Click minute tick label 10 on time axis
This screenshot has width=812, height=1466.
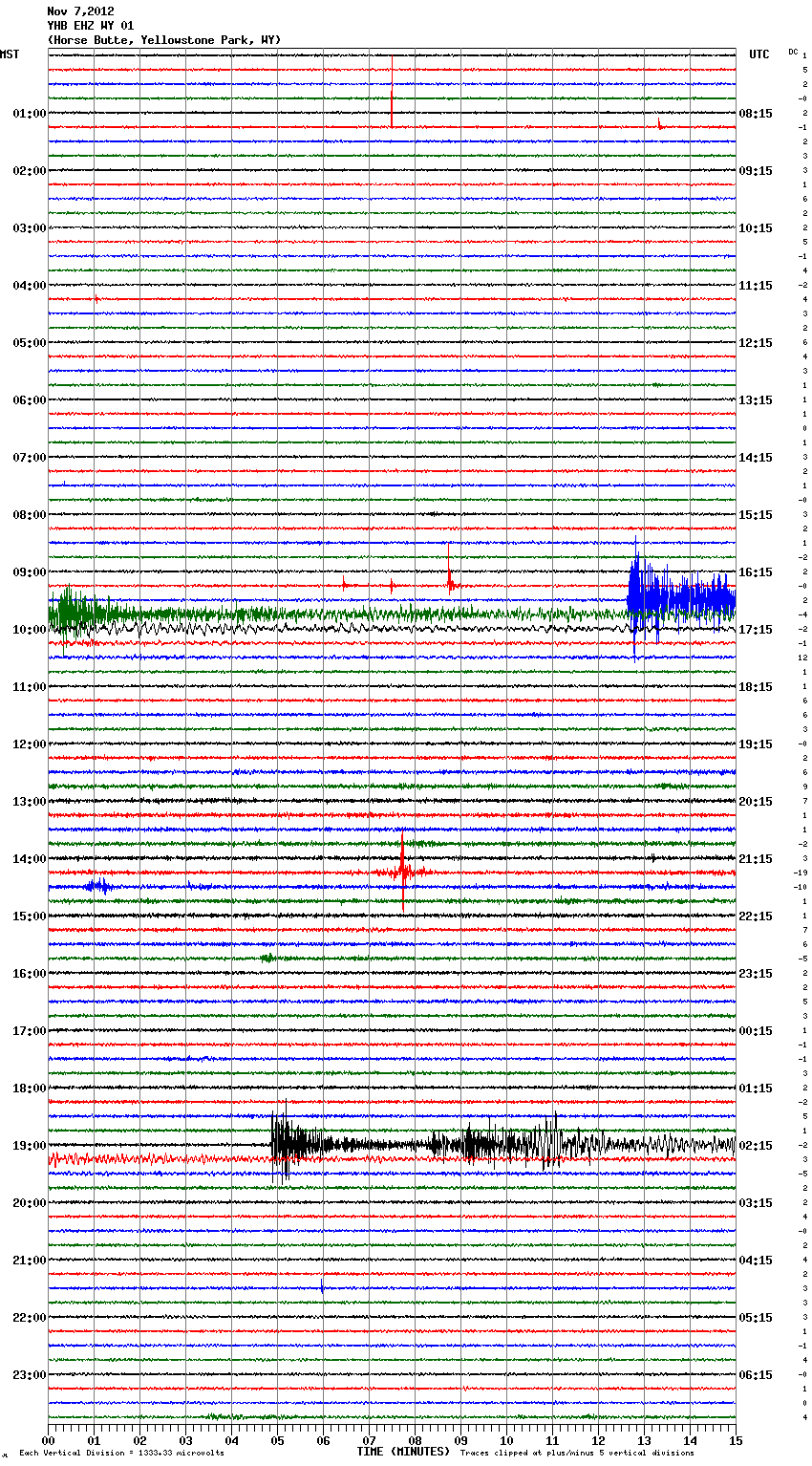point(506,1441)
